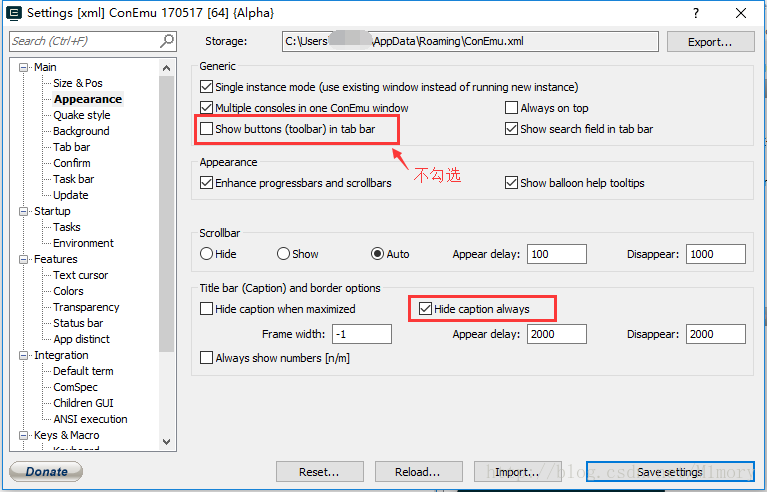Open Children GUI settings page
Image resolution: width=767 pixels, height=492 pixels.
pyautogui.click(x=83, y=403)
